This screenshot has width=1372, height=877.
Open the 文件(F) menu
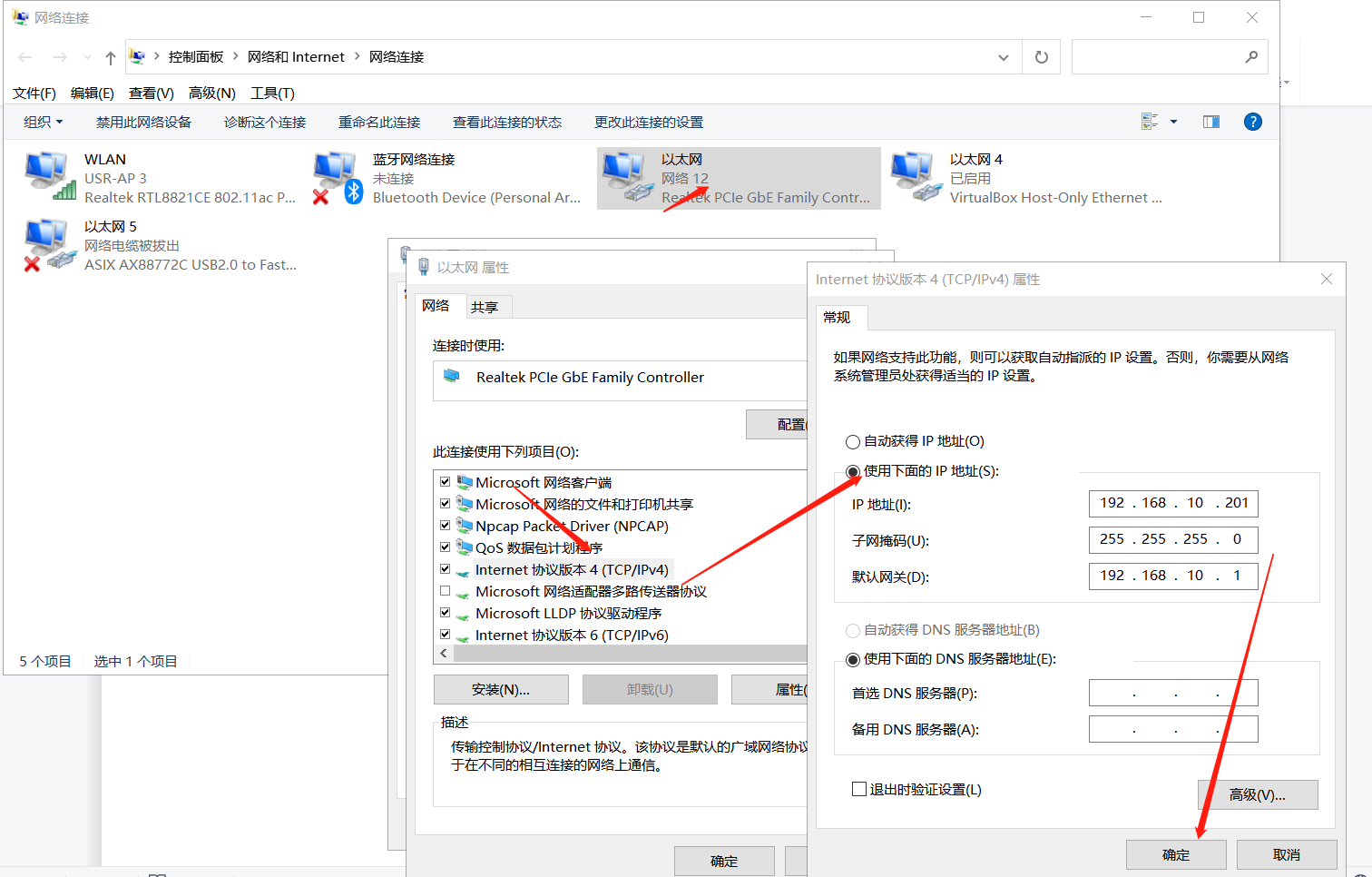point(34,93)
